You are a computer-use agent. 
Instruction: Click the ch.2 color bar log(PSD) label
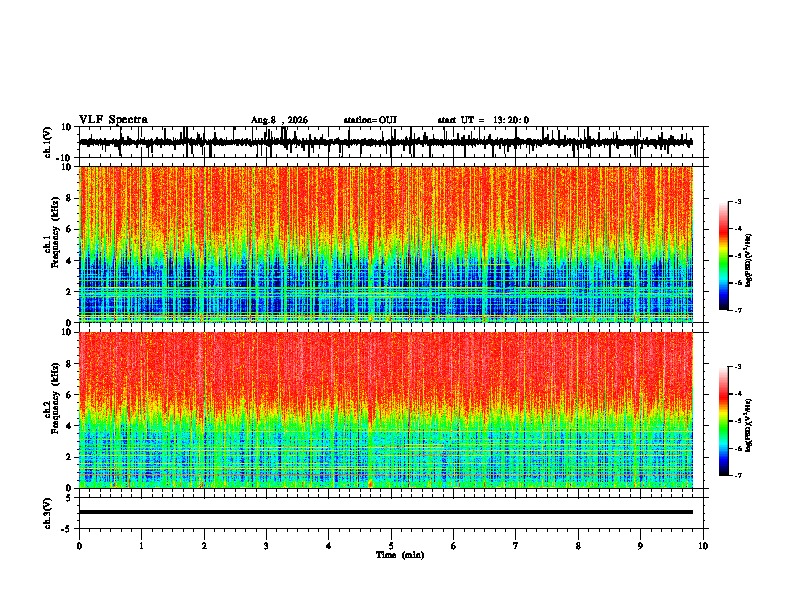(x=748, y=425)
